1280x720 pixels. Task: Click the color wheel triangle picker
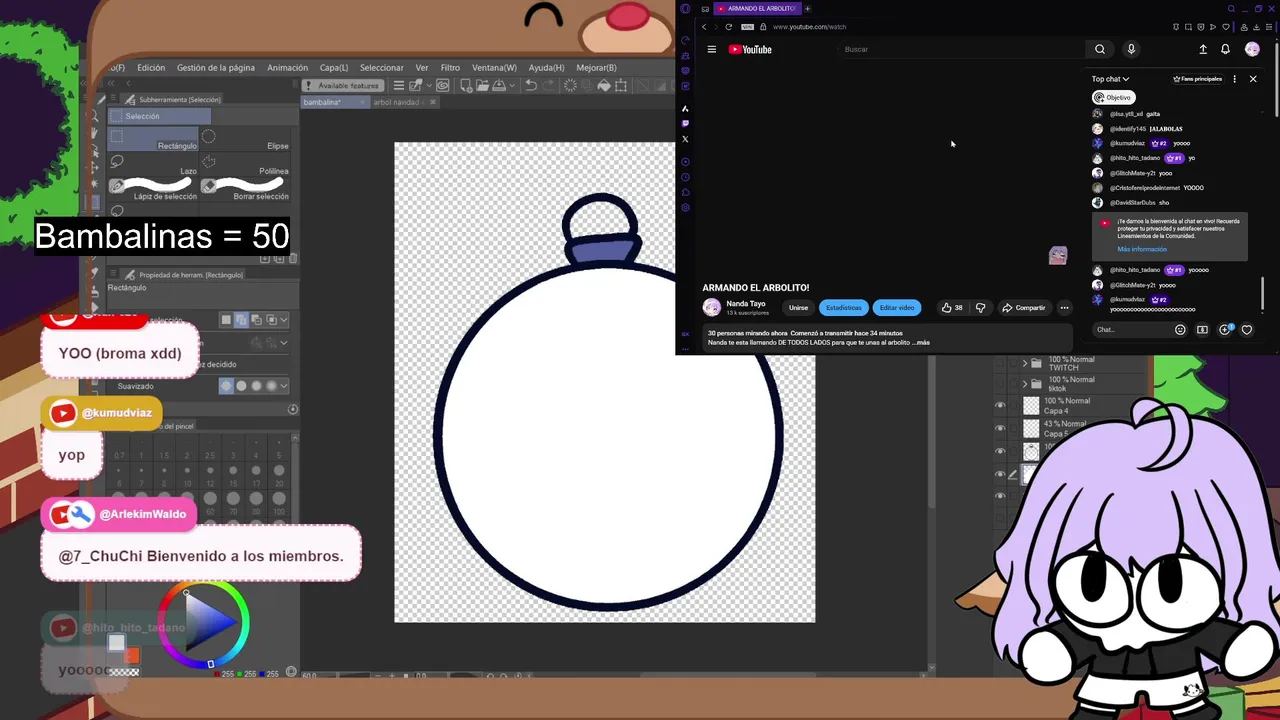click(x=212, y=623)
